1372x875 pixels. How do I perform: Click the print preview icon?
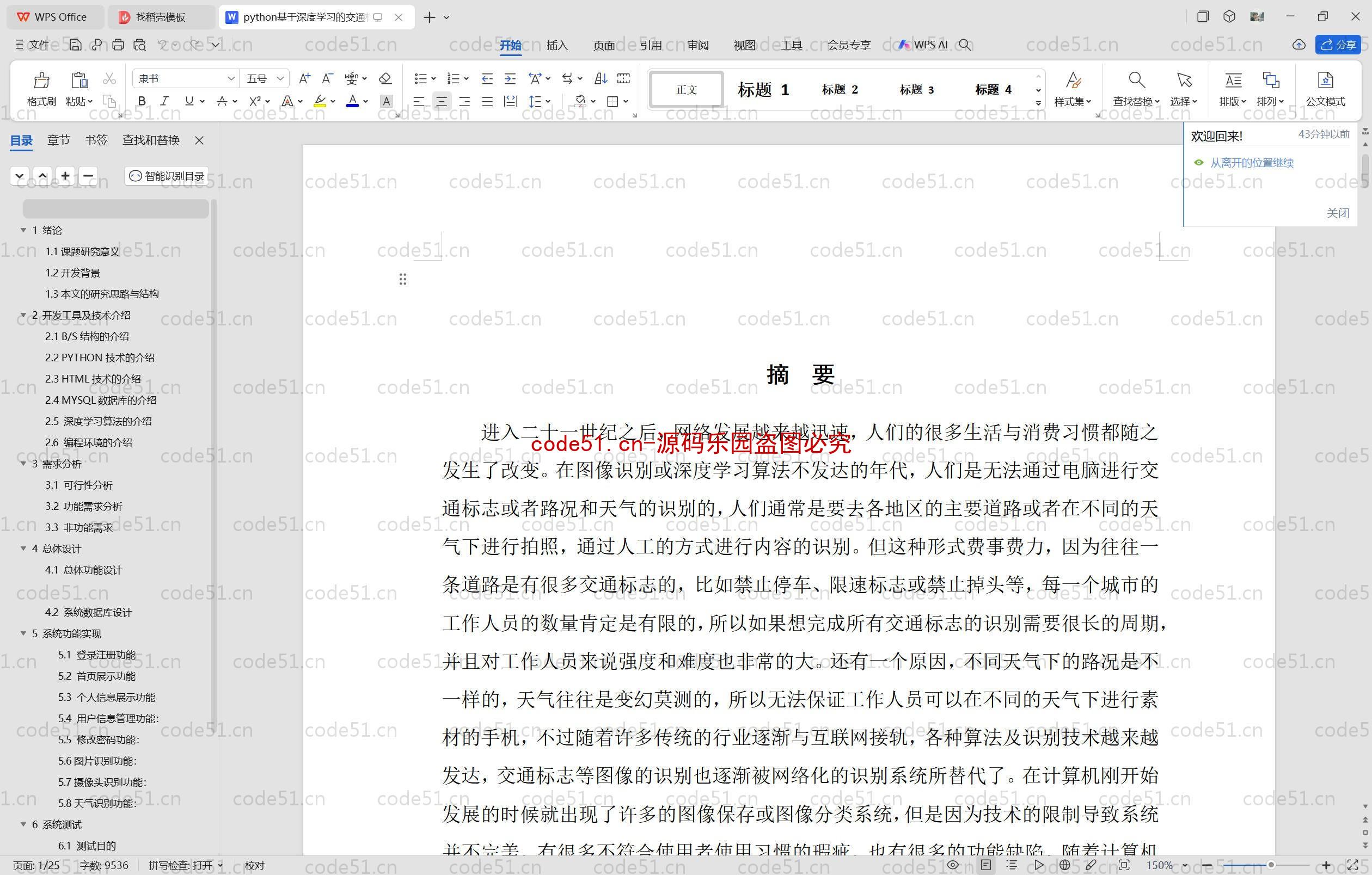(x=139, y=45)
